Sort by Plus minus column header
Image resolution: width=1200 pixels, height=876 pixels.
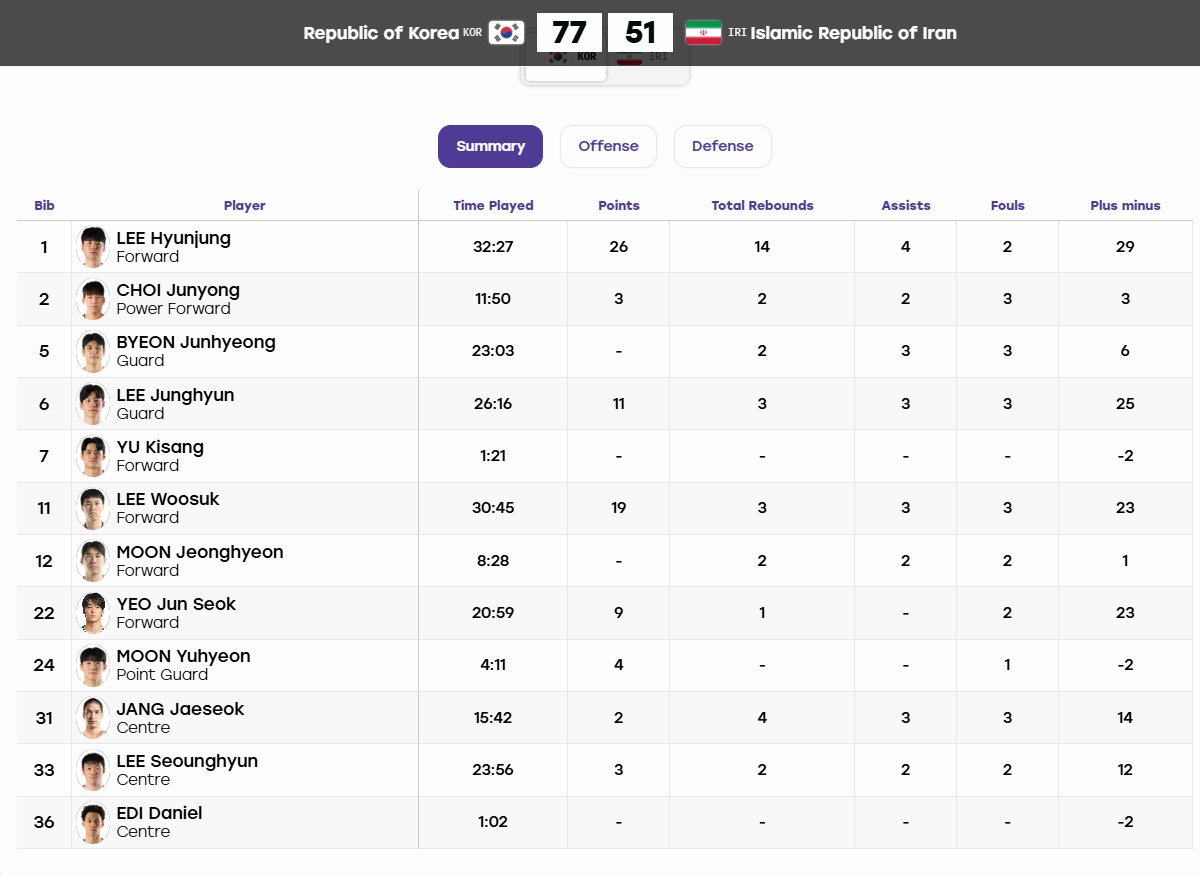pos(1125,206)
